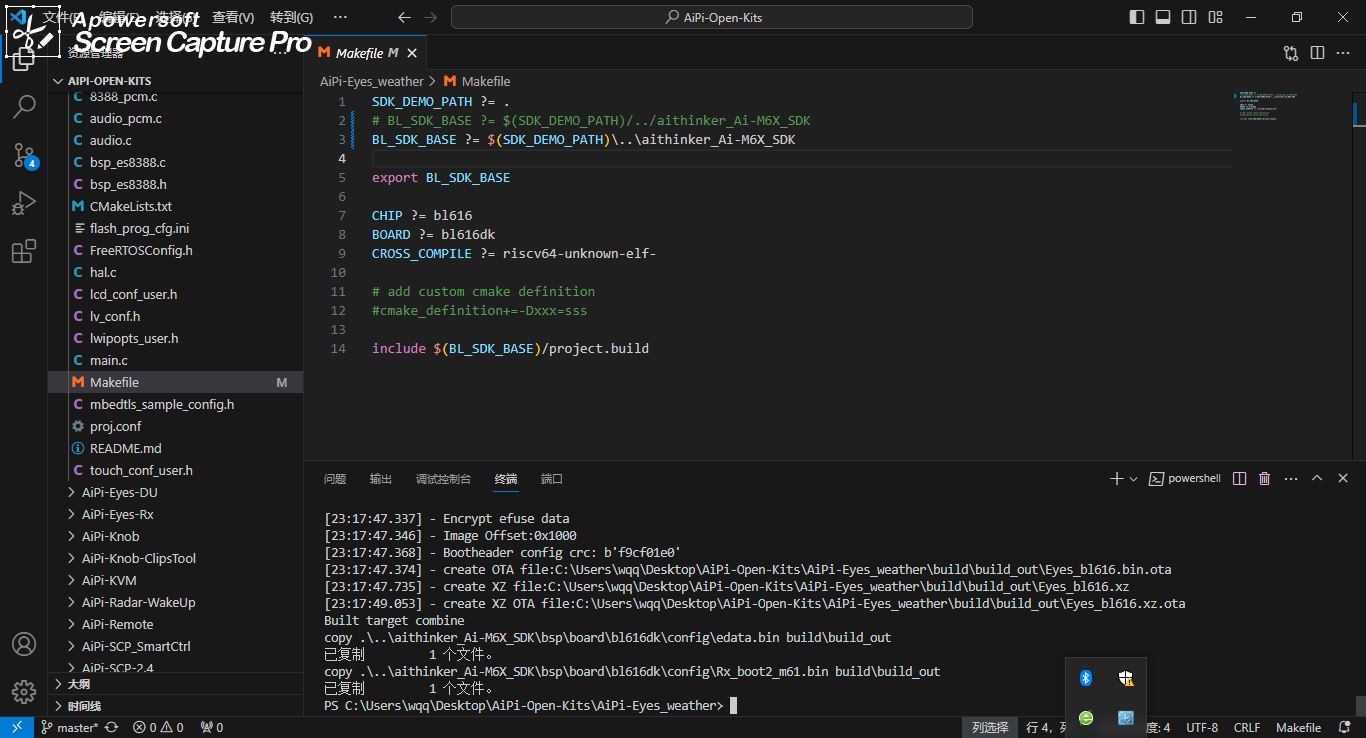Open editor More Actions ellipsis
The image size is (1366, 738).
pos(1343,53)
